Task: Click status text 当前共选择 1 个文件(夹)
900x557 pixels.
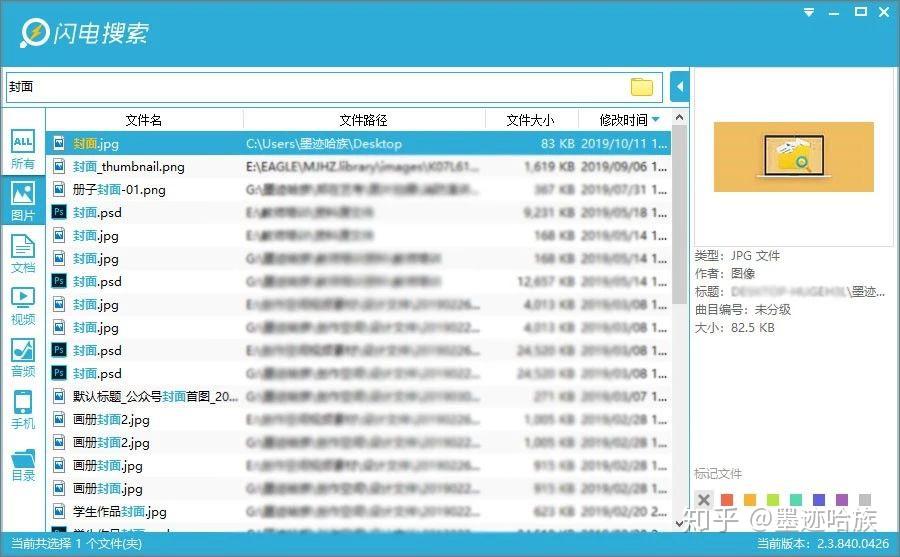Action: (x=76, y=543)
